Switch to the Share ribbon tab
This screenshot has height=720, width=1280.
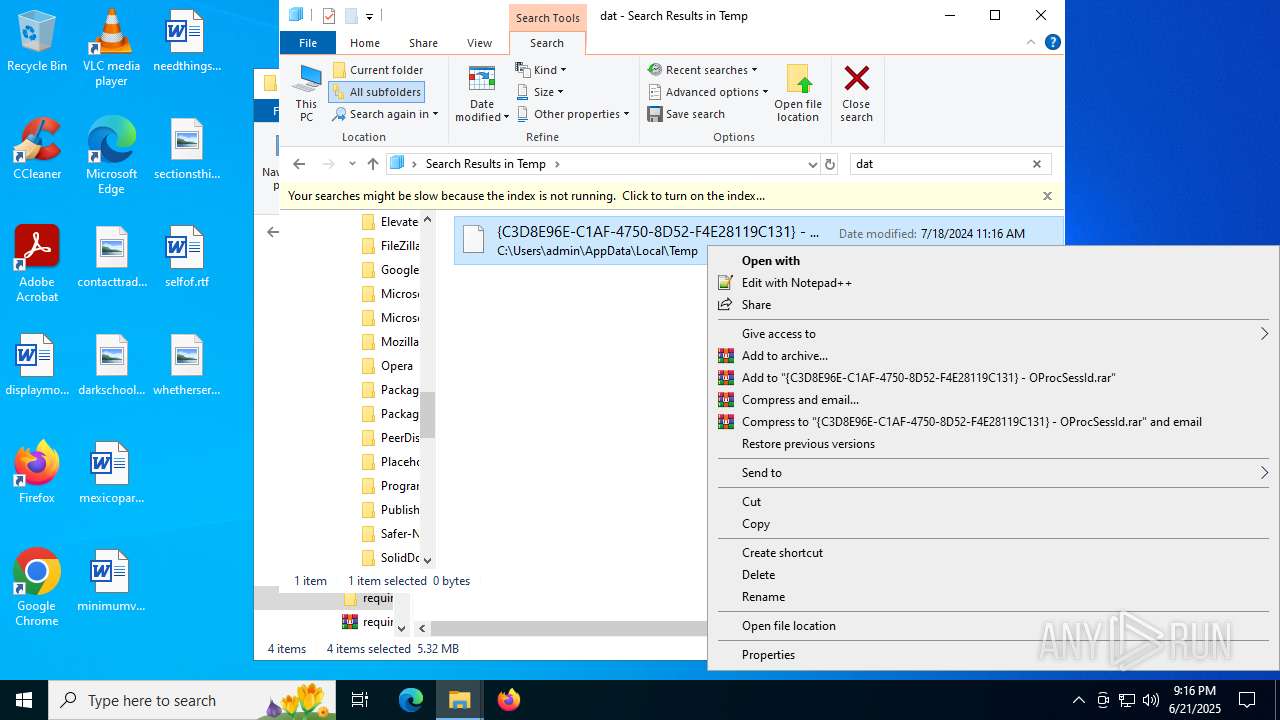pyautogui.click(x=423, y=43)
